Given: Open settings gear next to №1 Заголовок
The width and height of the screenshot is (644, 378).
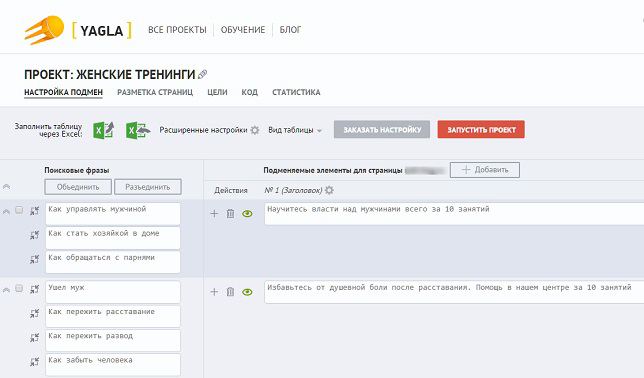Looking at the screenshot, I should 329,190.
